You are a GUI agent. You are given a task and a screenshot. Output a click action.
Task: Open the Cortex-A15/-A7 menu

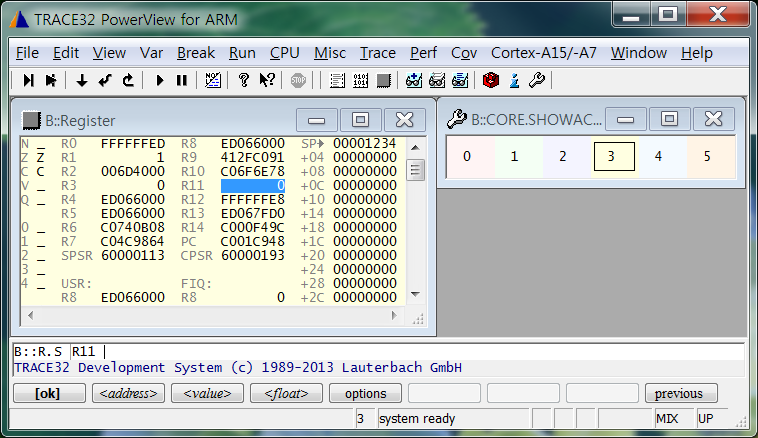point(544,53)
